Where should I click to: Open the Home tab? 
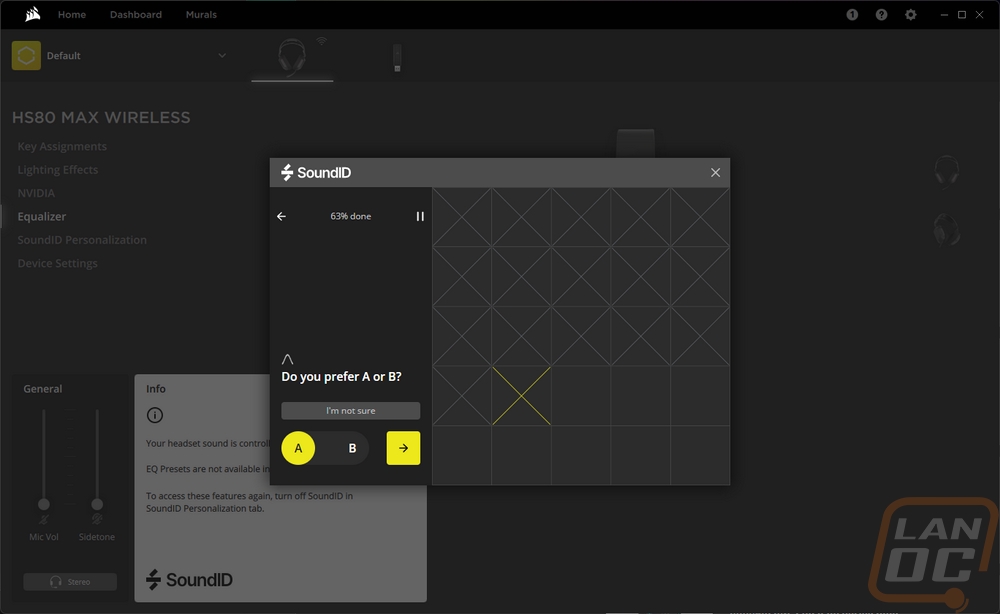tap(72, 14)
